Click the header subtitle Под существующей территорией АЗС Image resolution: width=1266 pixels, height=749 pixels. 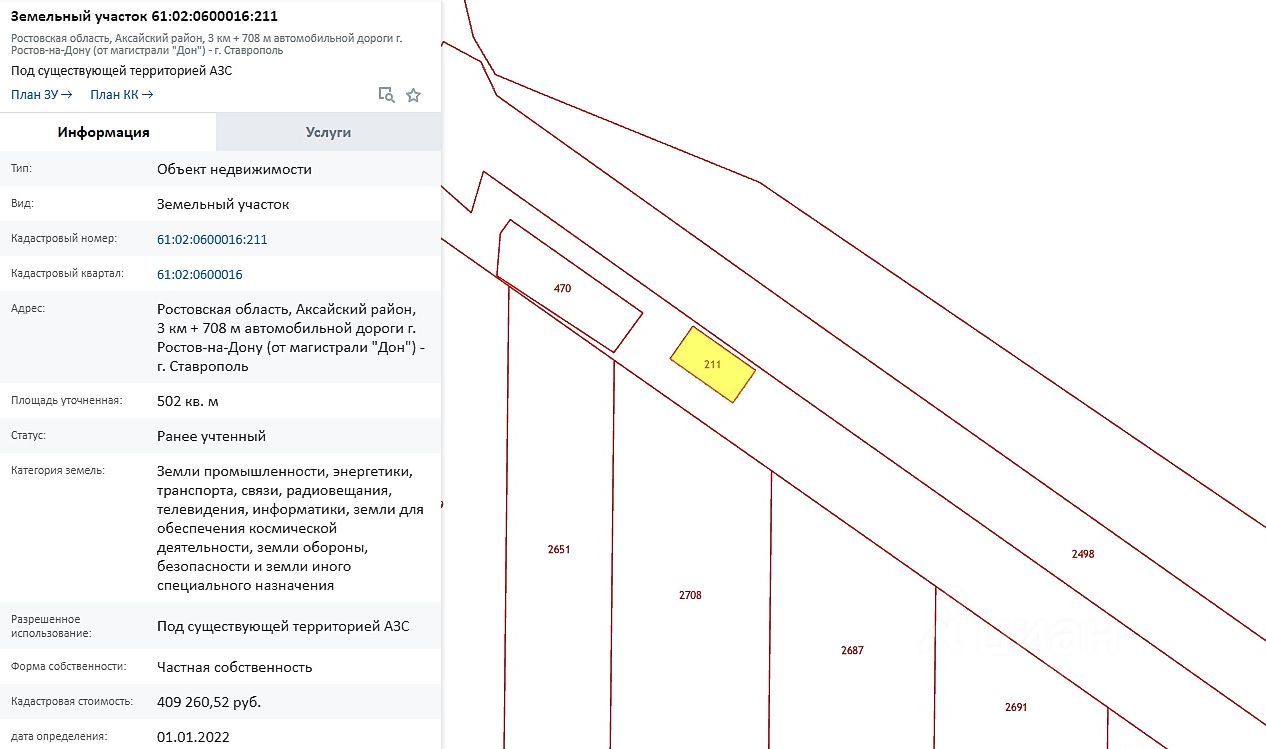coord(122,71)
